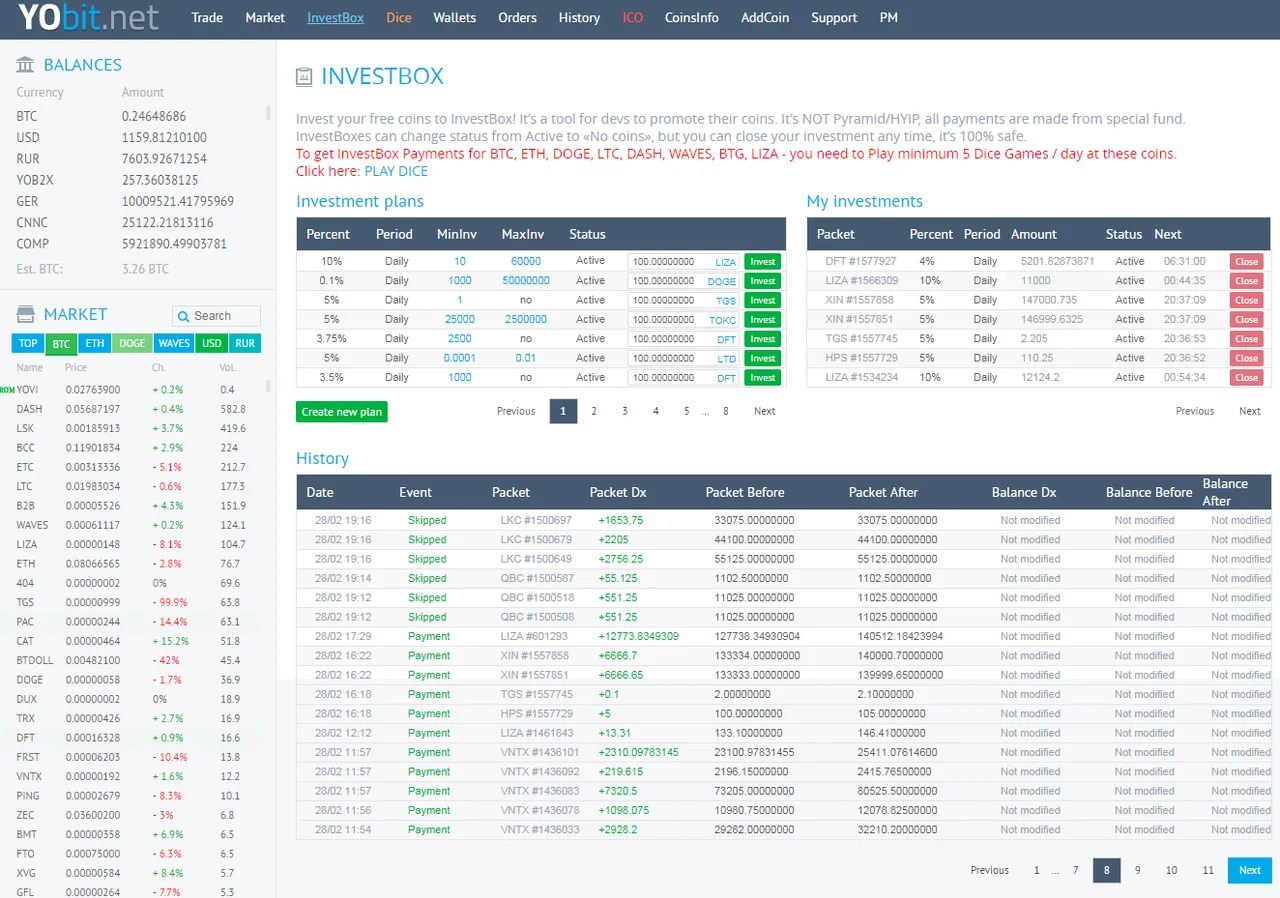Select the TOP market tab
The width and height of the screenshot is (1280, 898).
(x=28, y=343)
